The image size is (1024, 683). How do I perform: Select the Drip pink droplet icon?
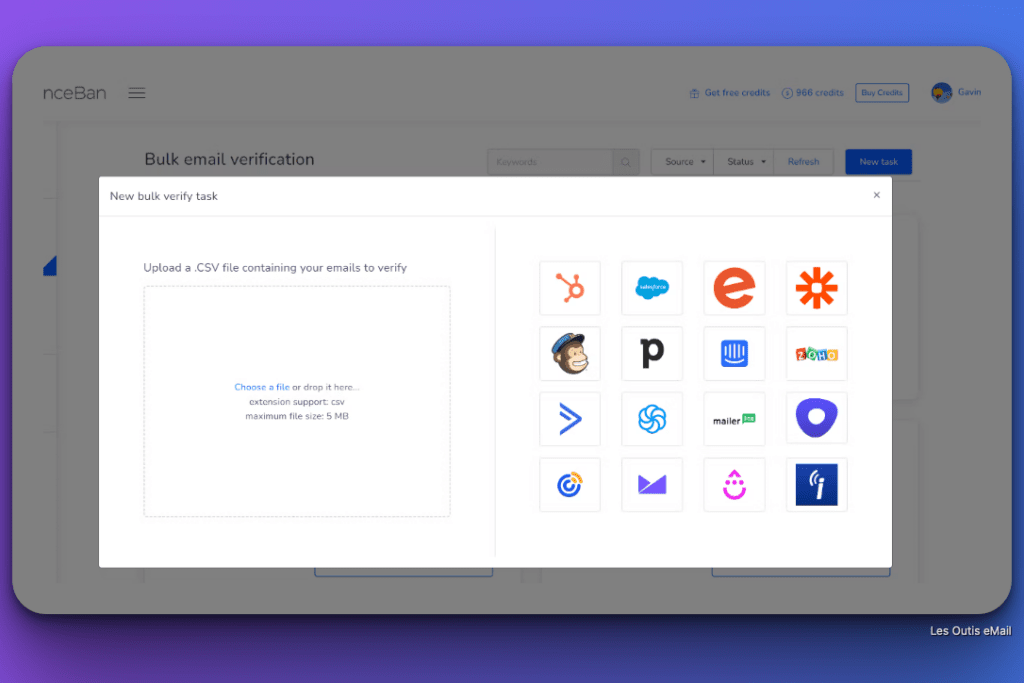pos(734,484)
